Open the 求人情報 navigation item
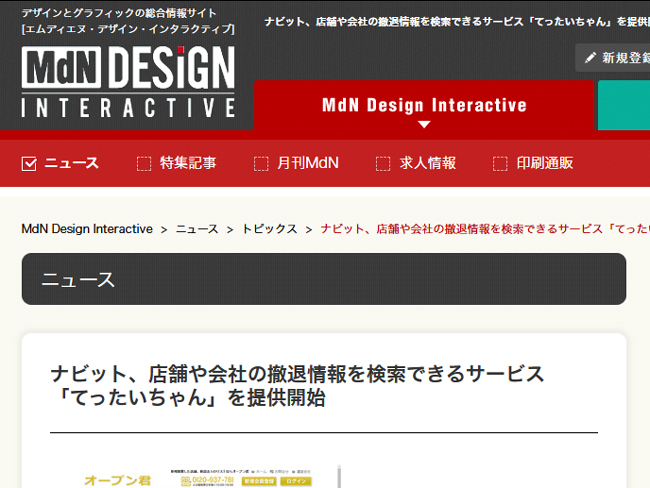Screen dimensions: 650x488 point(428,163)
